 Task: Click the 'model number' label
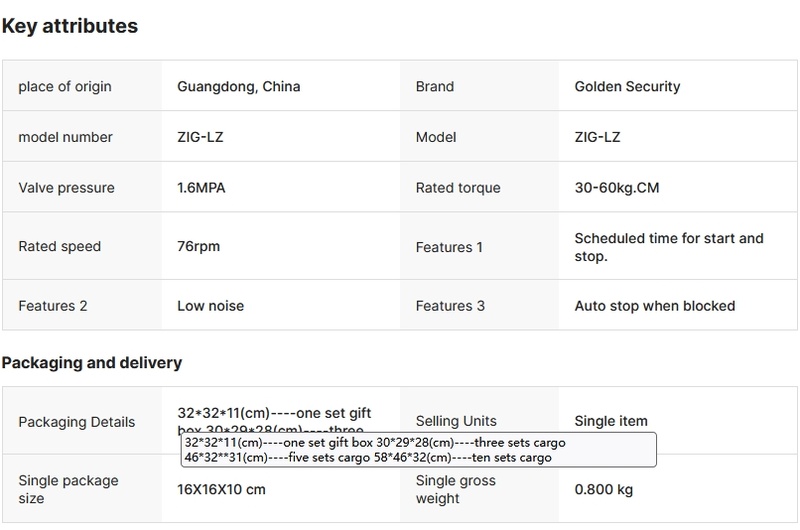(65, 137)
